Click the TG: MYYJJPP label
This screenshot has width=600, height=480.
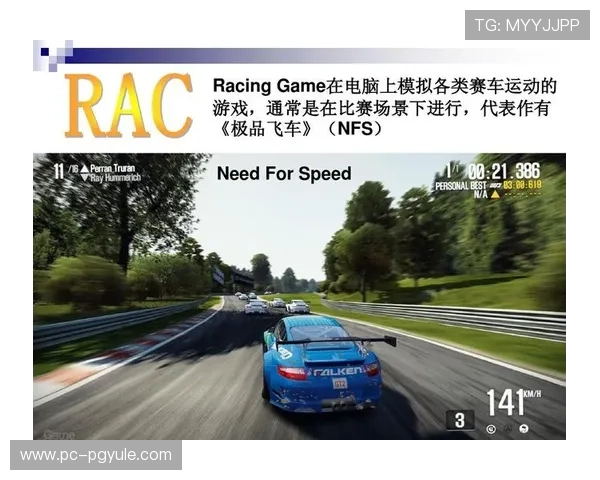click(x=527, y=24)
